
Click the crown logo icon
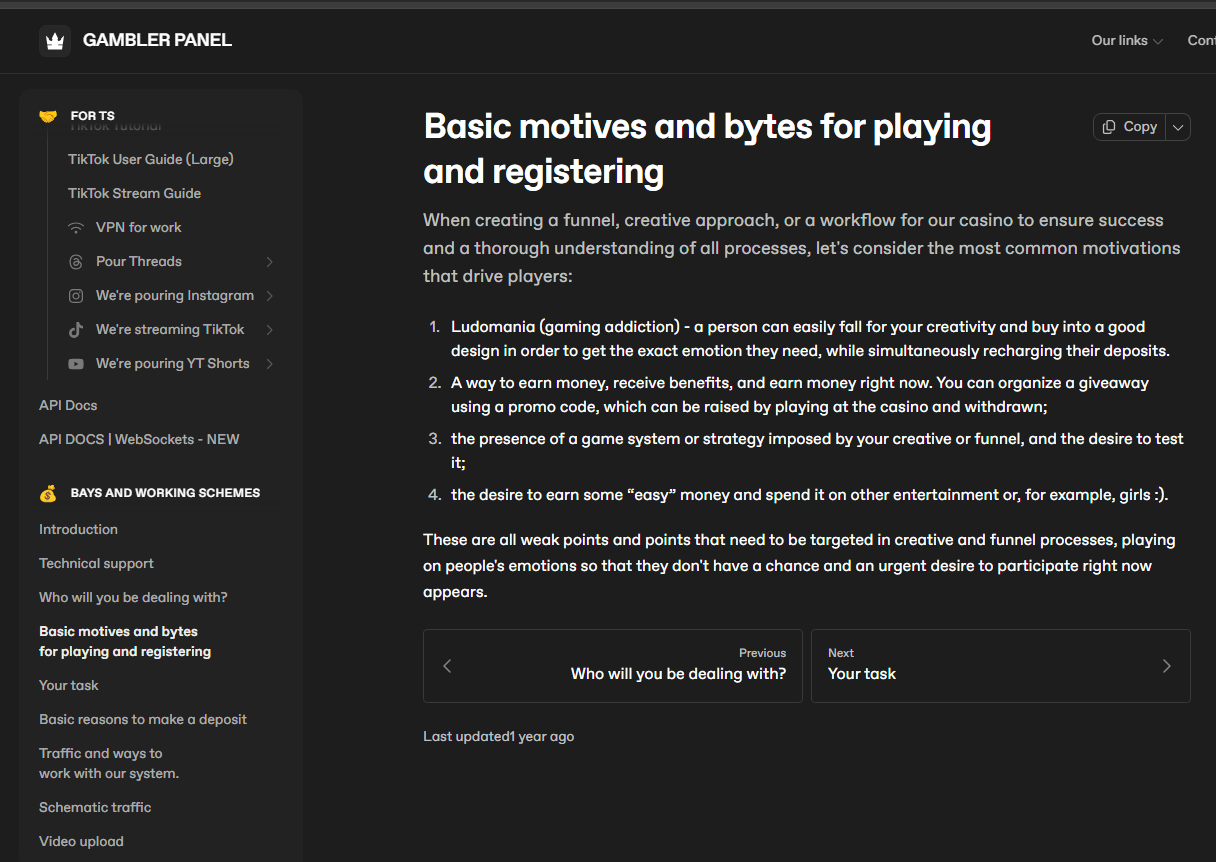click(x=55, y=41)
